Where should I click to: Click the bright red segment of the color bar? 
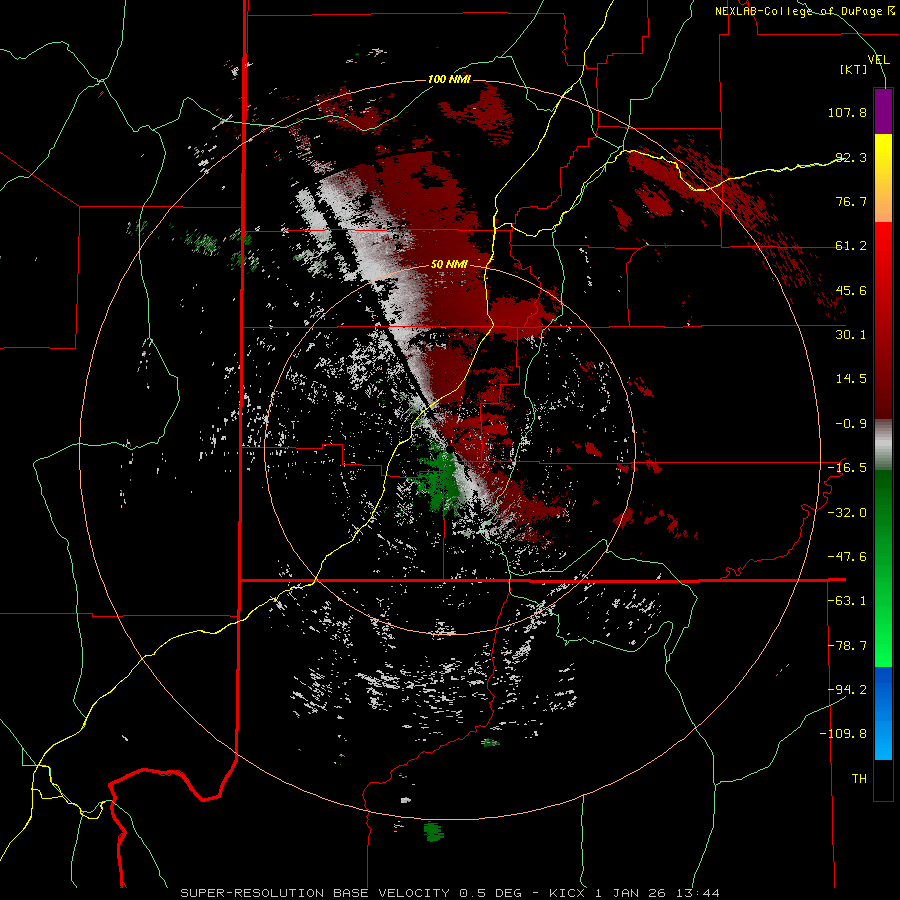point(883,255)
